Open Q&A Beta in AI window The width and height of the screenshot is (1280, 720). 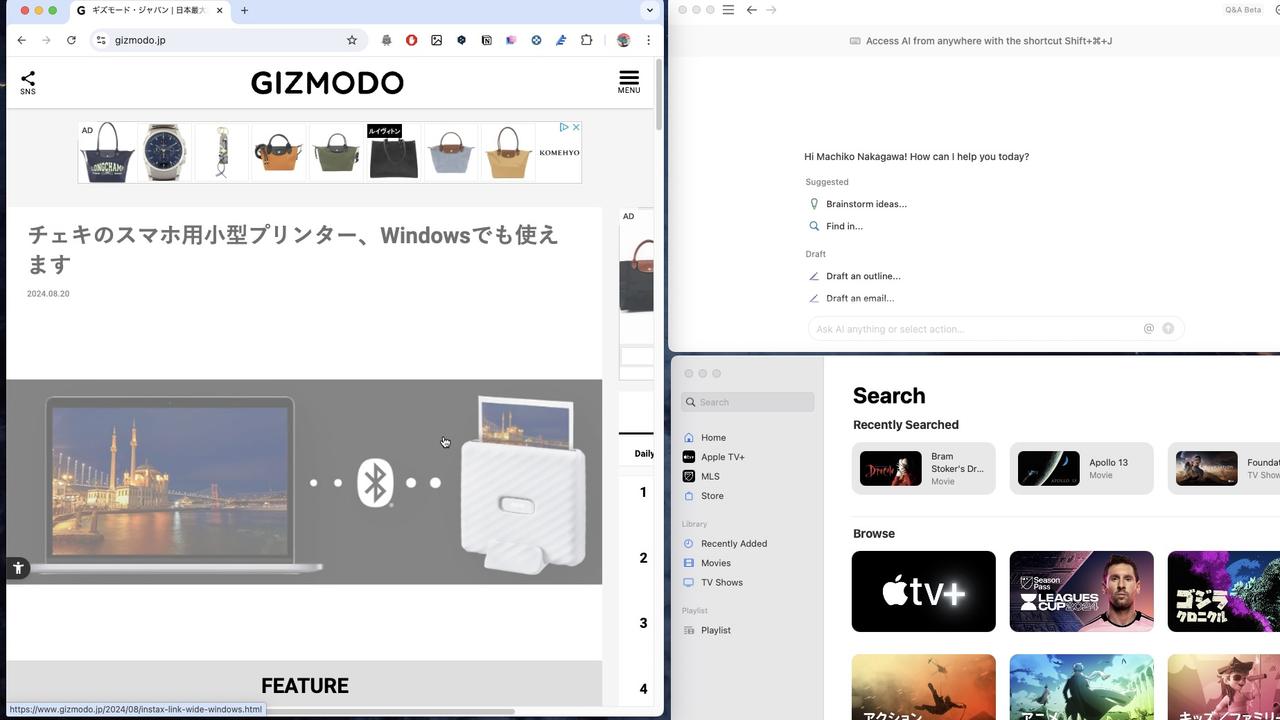tap(1243, 10)
